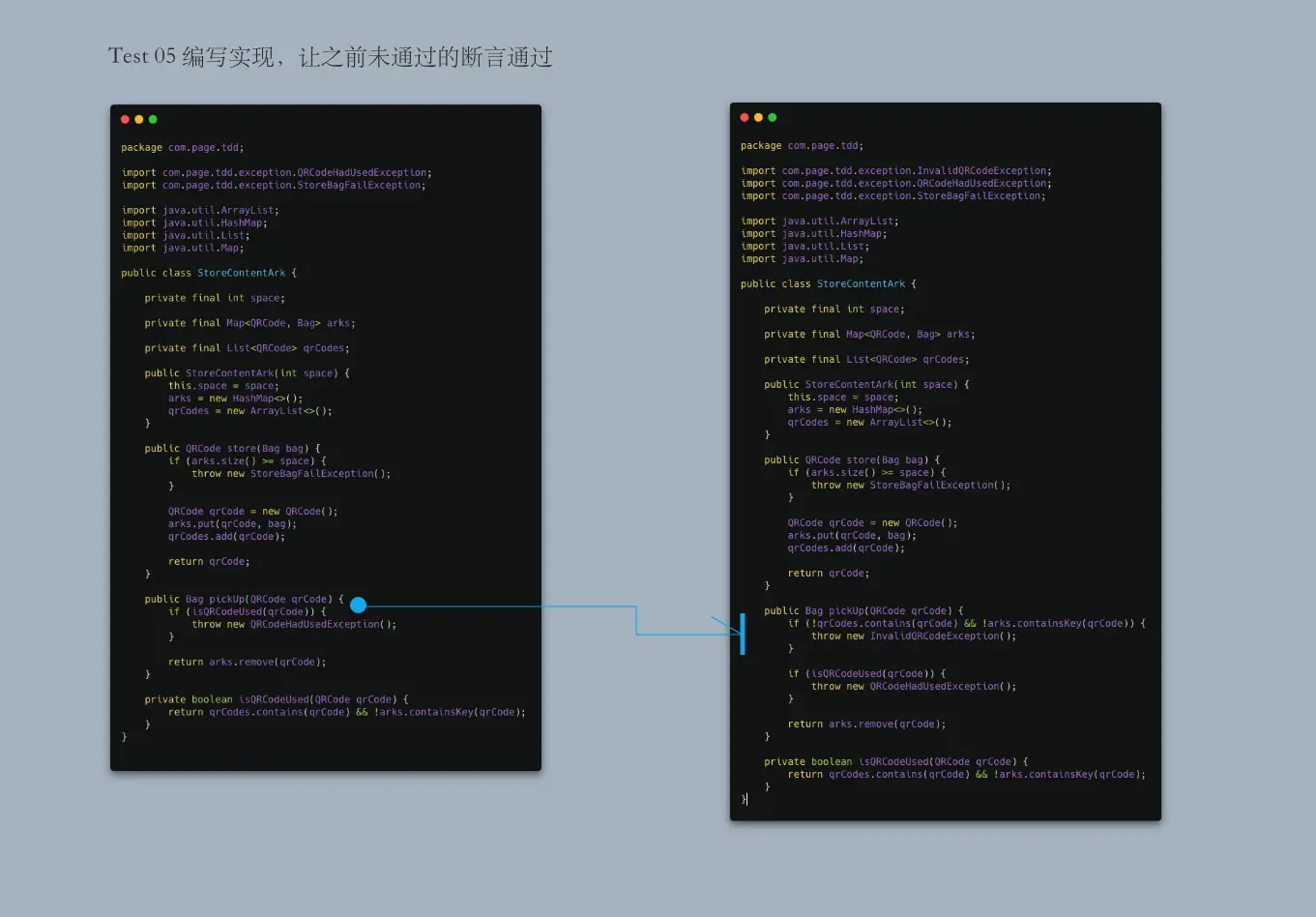Click 'return arks.remove(qrCode);' in left window
Screen dimensions: 1316x917
[248, 663]
